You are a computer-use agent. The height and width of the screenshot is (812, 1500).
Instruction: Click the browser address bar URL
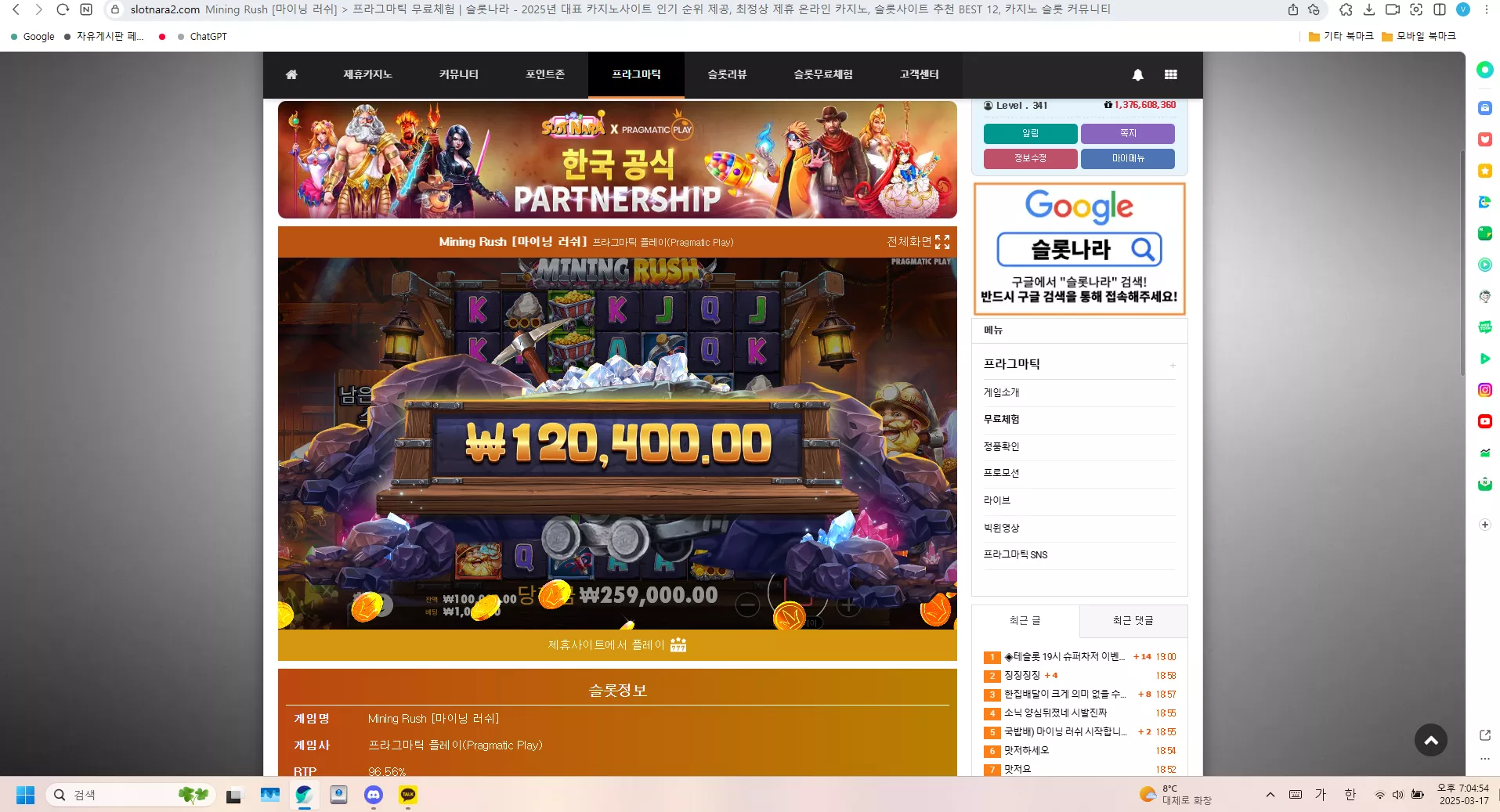tap(165, 9)
